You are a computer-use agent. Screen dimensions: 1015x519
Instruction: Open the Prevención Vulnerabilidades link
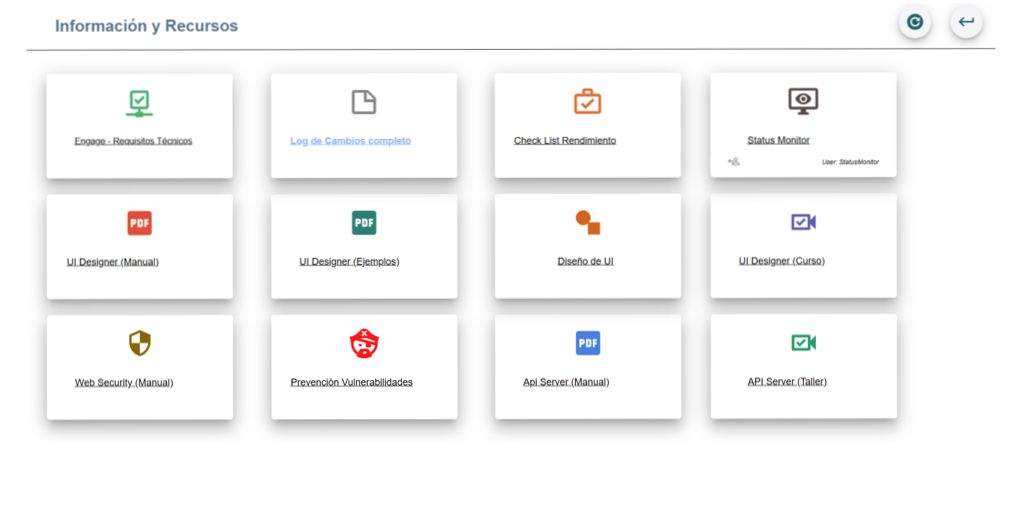(x=351, y=382)
